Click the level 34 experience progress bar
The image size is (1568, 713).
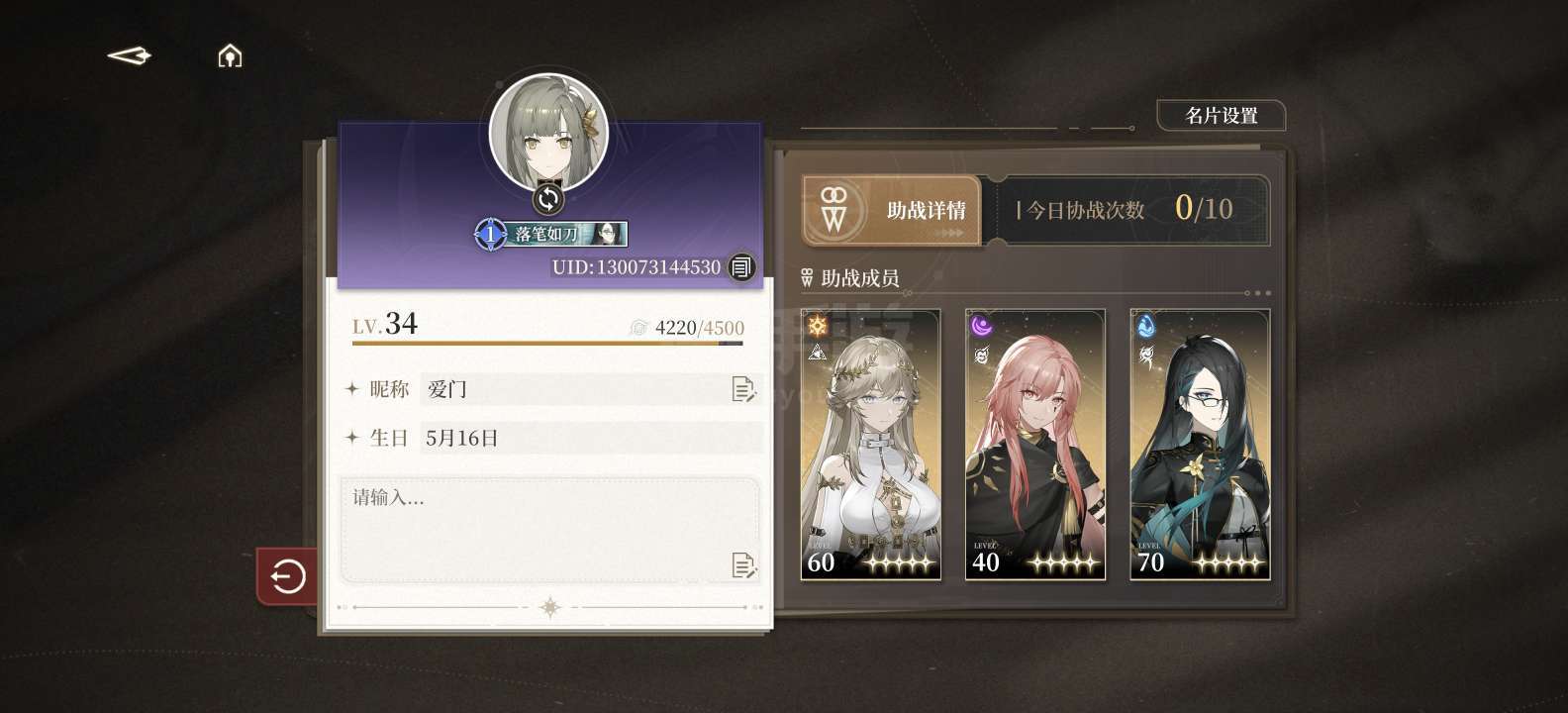[x=547, y=344]
